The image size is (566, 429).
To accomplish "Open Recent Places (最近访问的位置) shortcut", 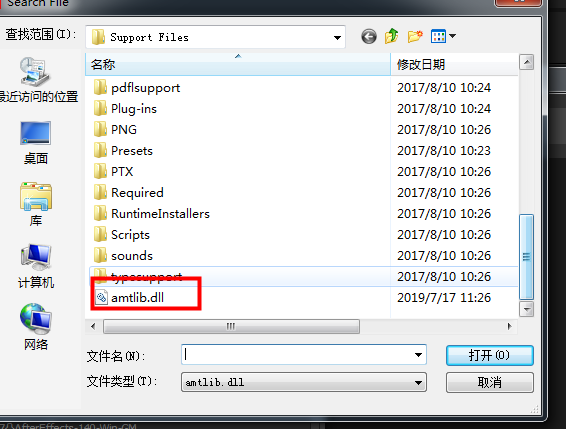I will [35, 79].
